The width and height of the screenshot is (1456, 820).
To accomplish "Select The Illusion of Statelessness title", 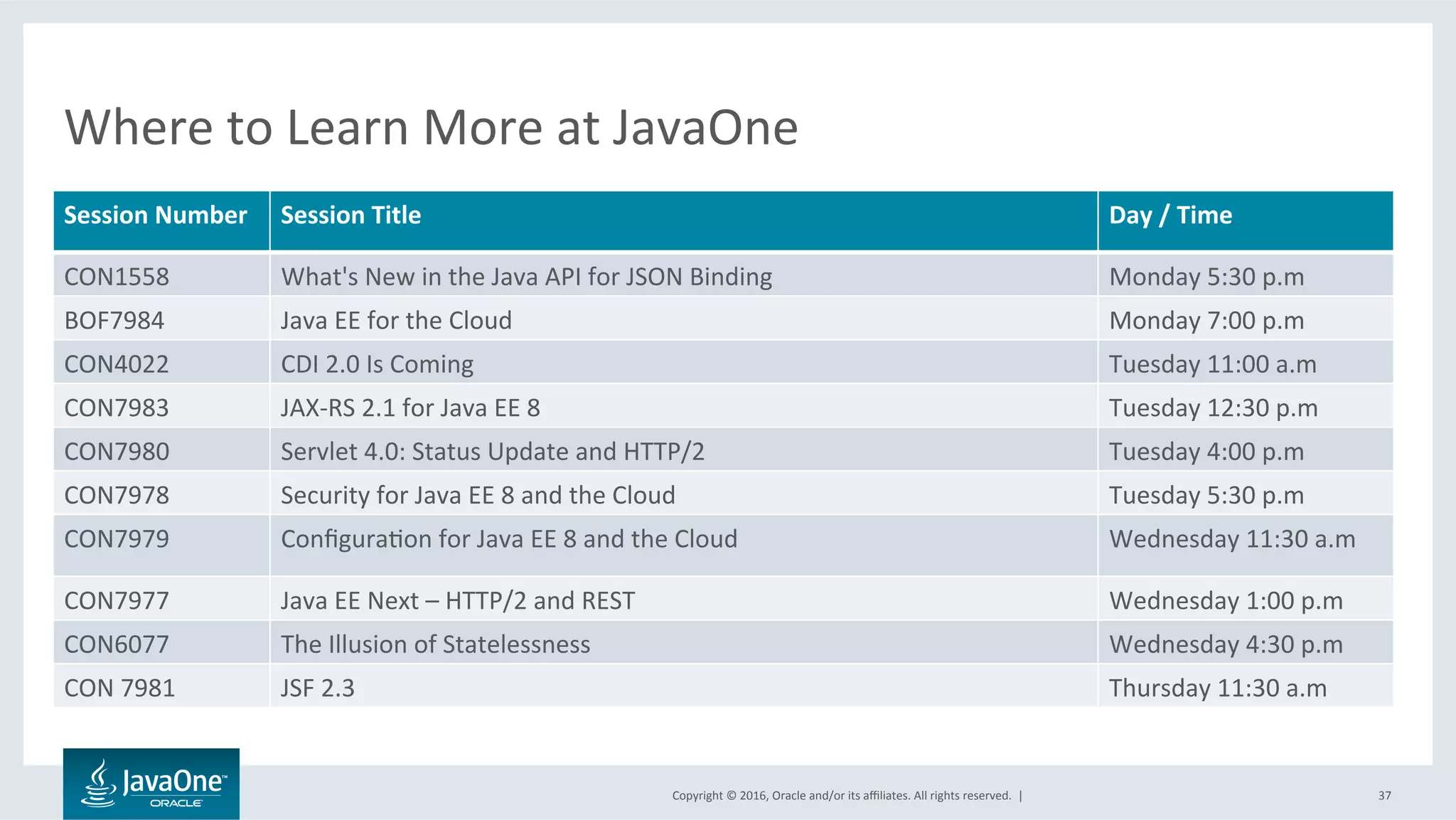I will click(435, 644).
